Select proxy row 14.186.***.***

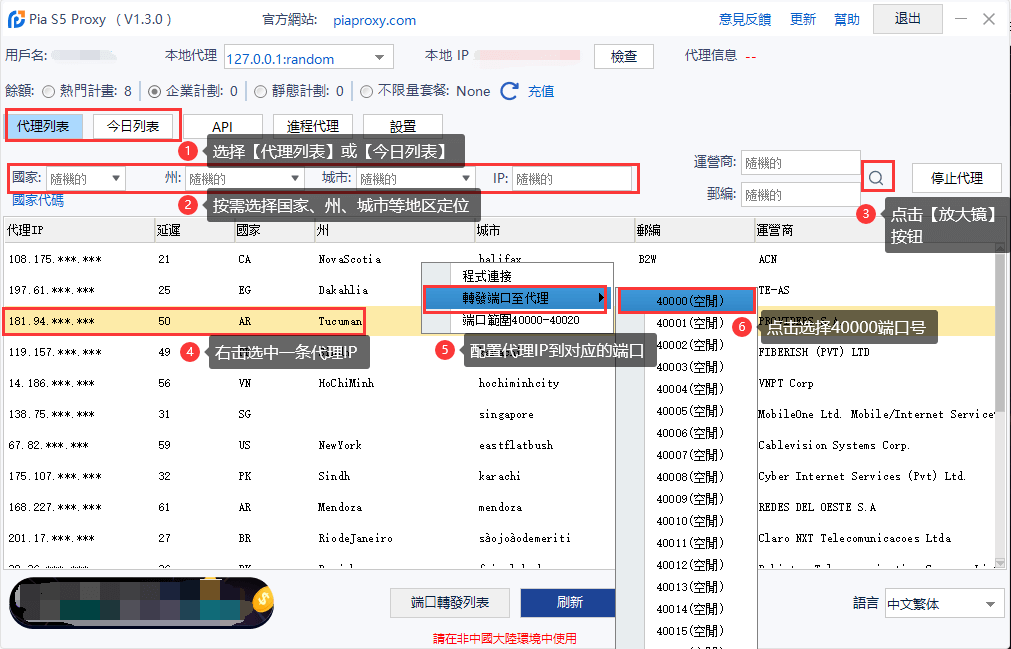coord(500,383)
